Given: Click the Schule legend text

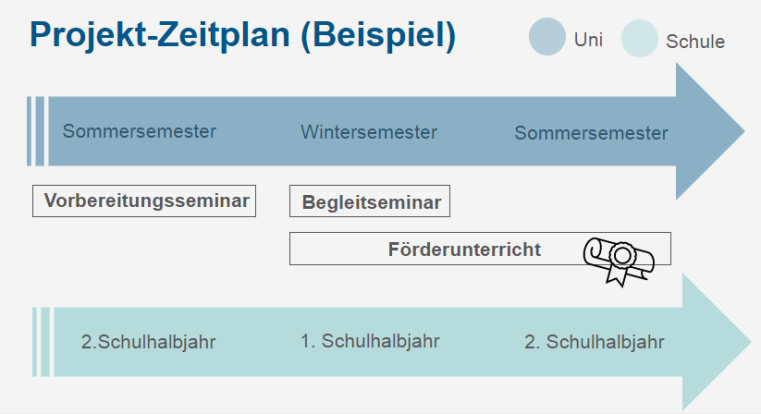Looking at the screenshot, I should (695, 42).
